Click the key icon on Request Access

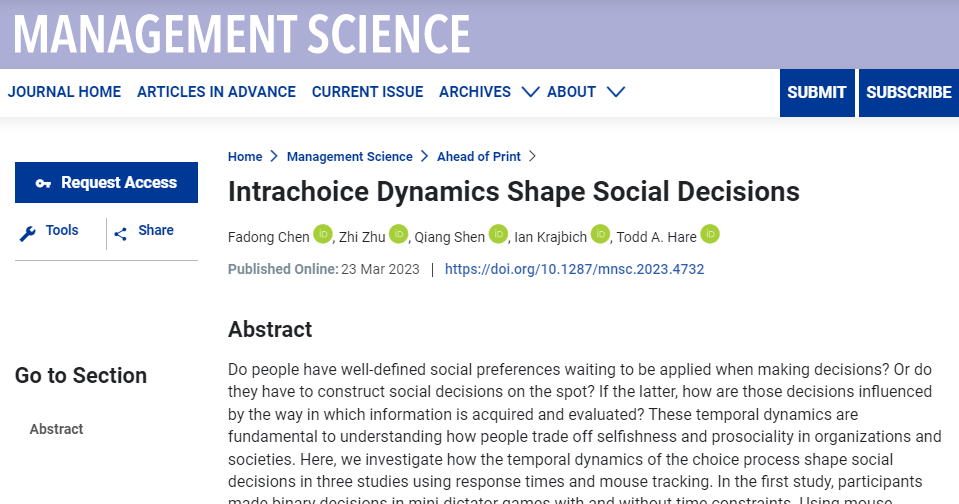(x=43, y=183)
